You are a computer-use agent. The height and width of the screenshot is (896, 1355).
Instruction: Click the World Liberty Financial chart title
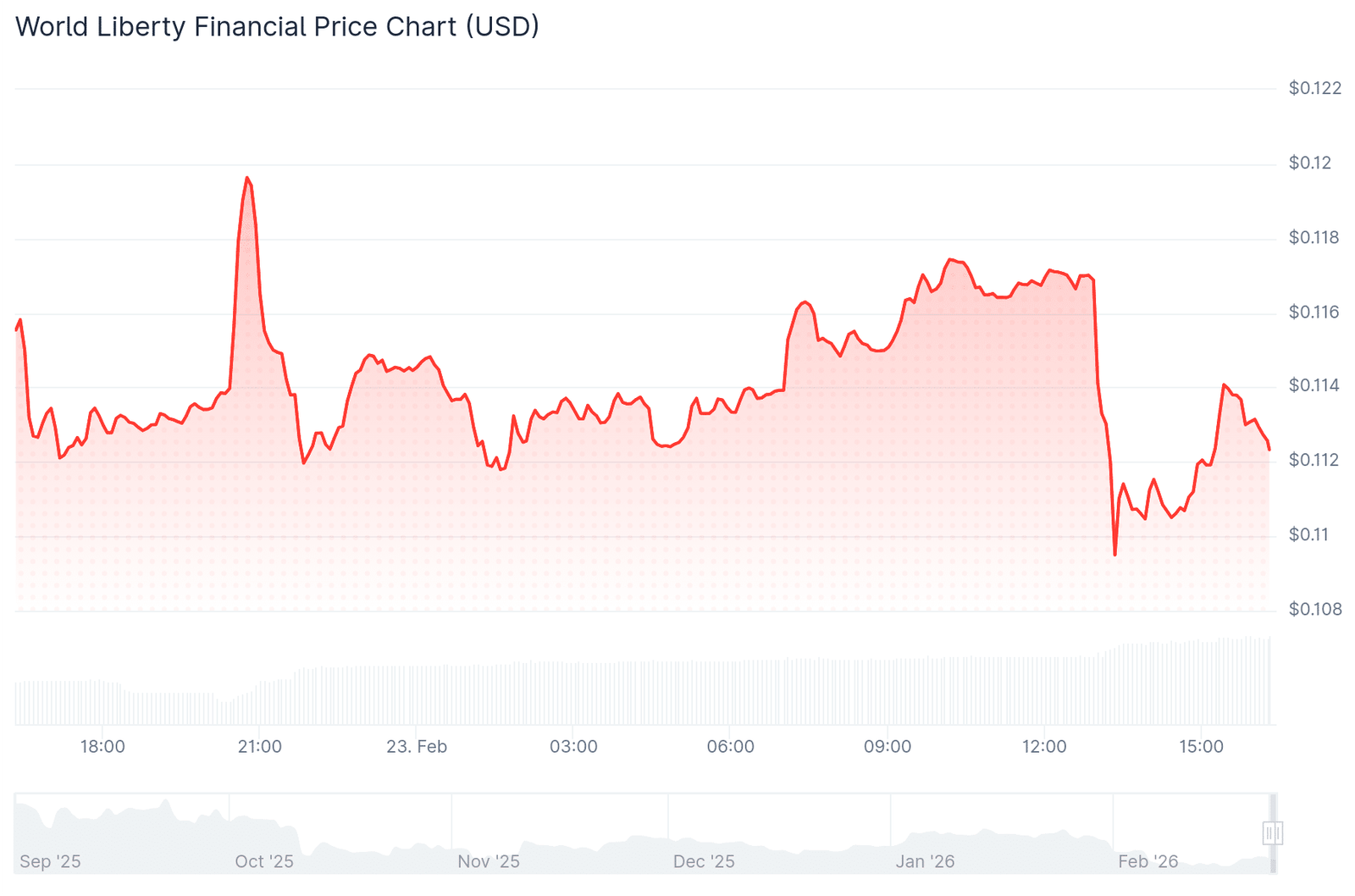click(x=277, y=27)
